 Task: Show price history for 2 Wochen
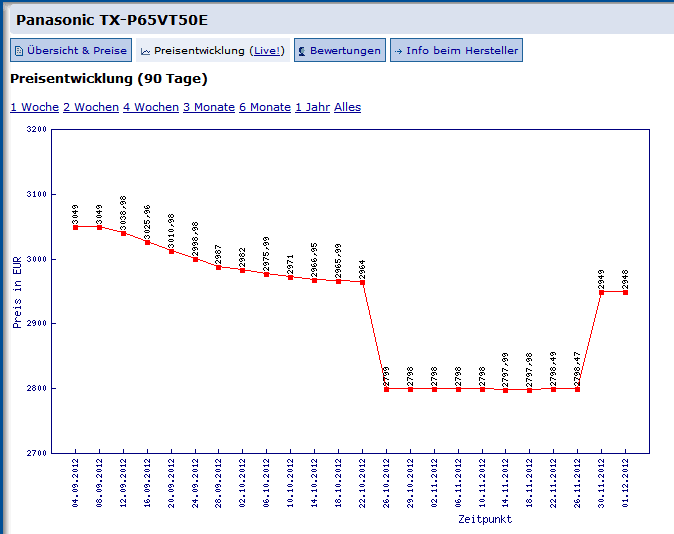pyautogui.click(x=91, y=107)
